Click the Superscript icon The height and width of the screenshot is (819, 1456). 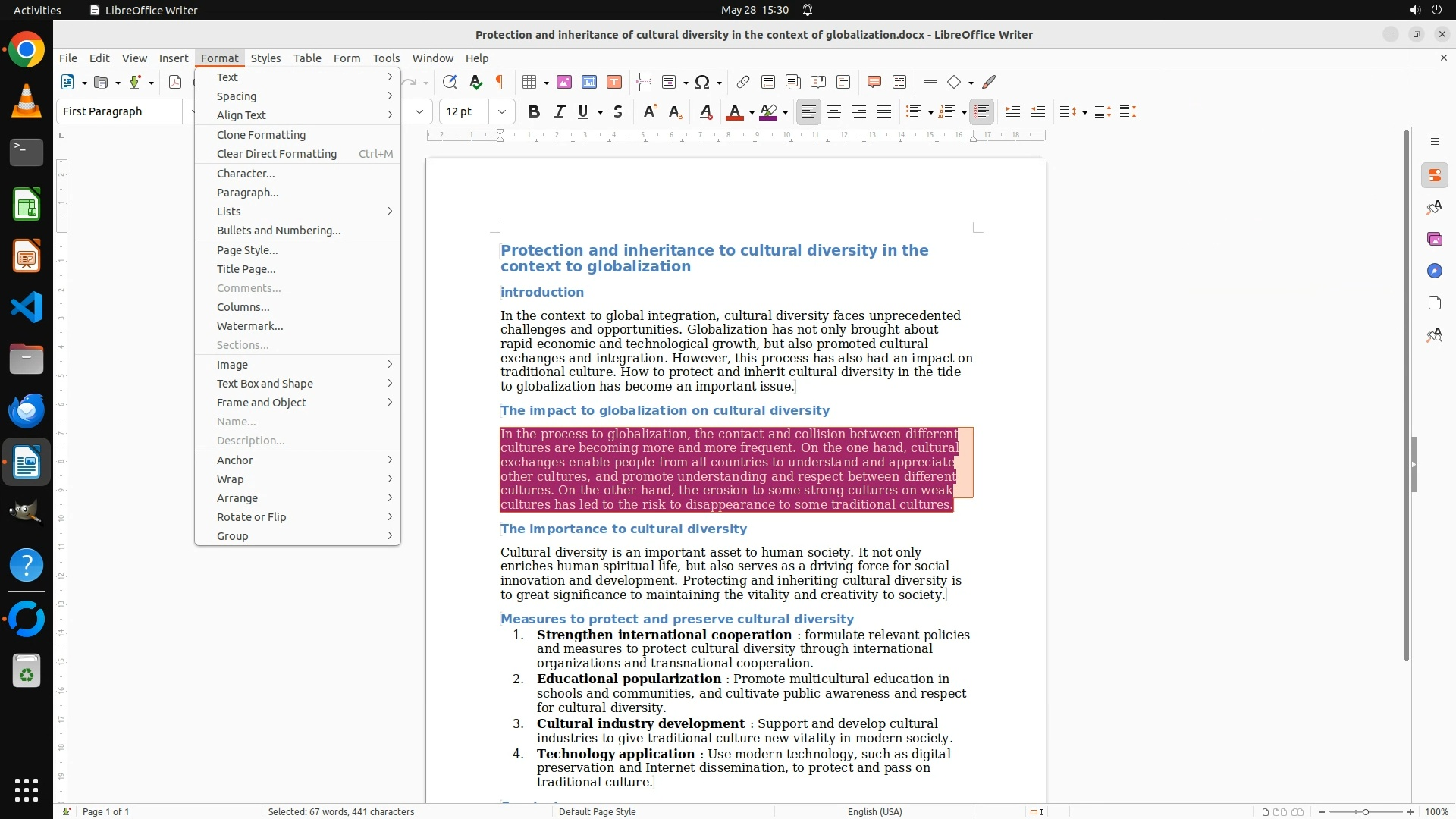click(649, 111)
